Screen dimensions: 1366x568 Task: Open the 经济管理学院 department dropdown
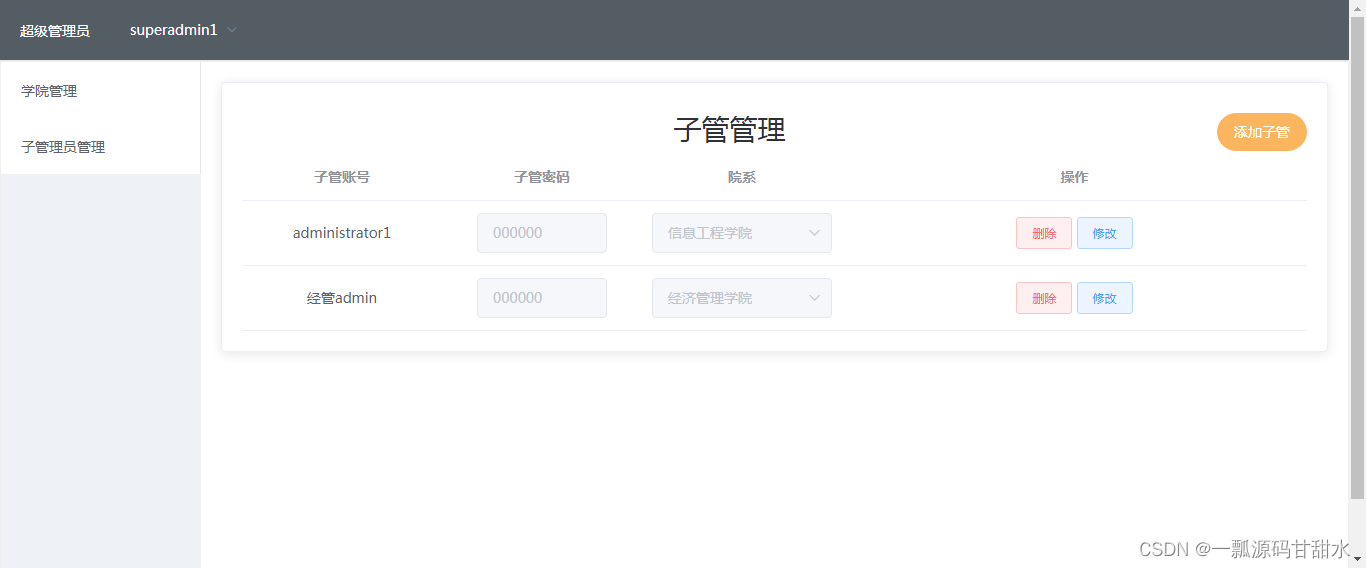(x=742, y=298)
